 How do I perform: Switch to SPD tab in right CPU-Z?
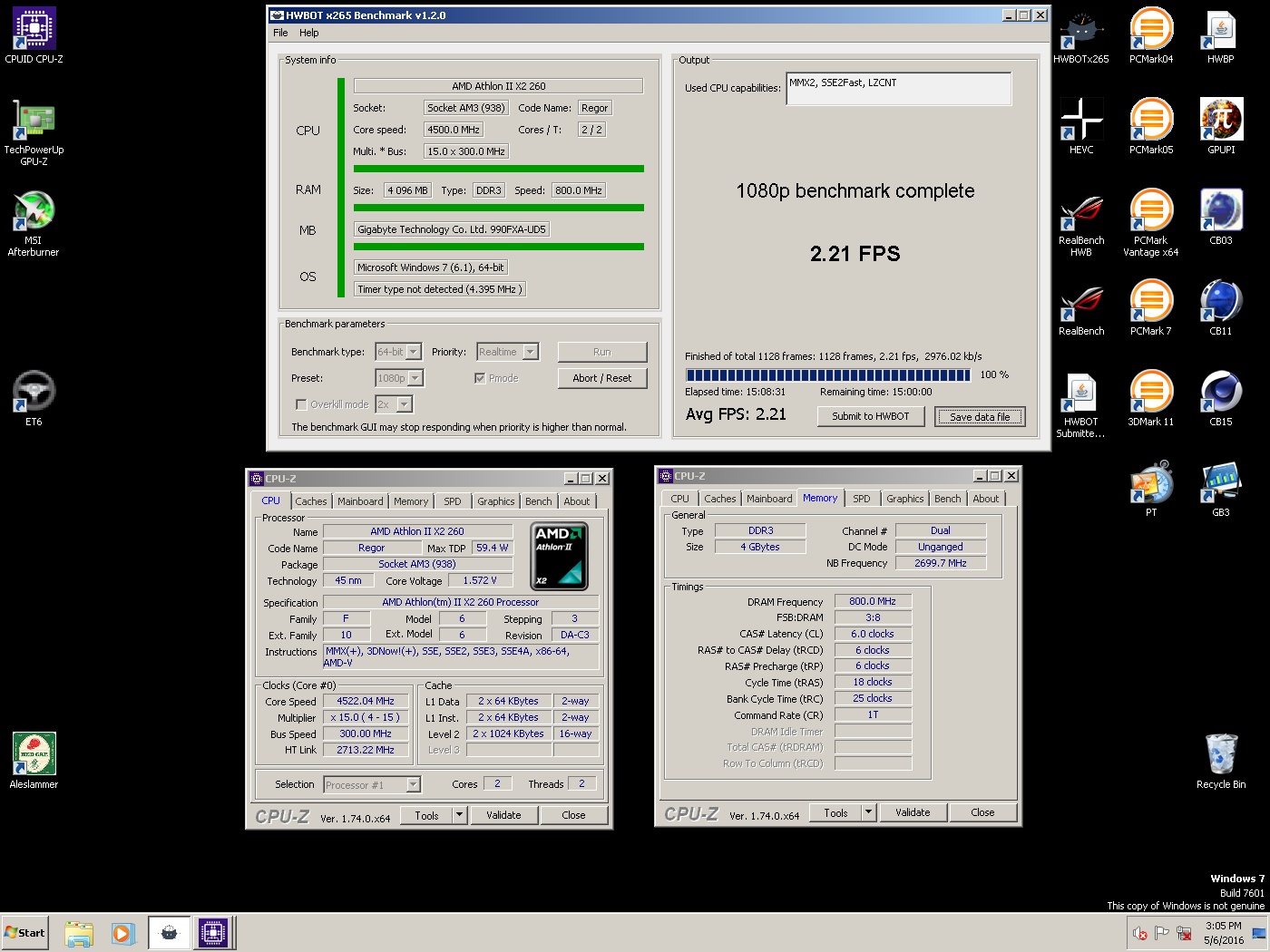click(862, 499)
